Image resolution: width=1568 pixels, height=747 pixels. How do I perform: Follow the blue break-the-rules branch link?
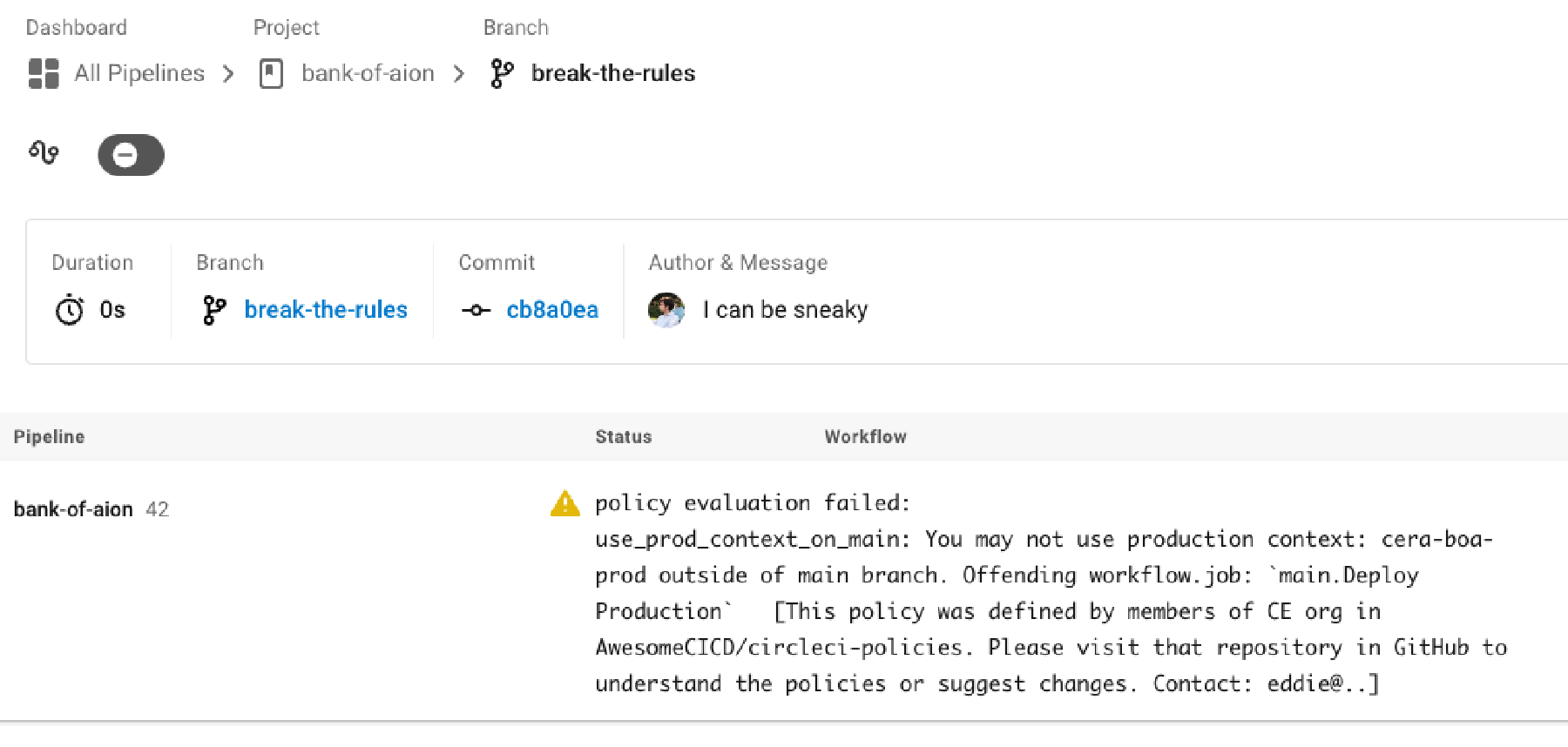pos(326,310)
